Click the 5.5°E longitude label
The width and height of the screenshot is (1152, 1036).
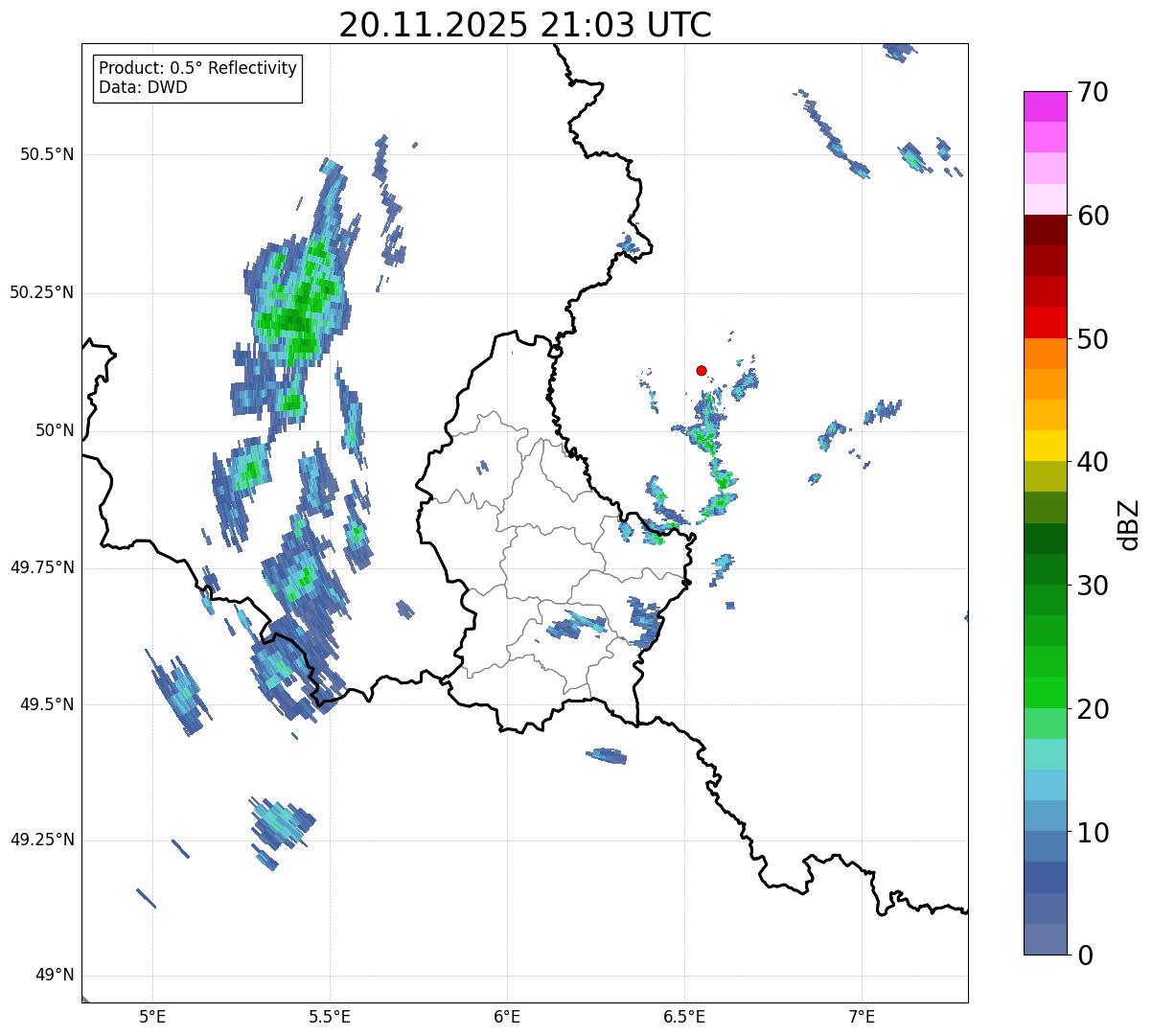point(330,1016)
